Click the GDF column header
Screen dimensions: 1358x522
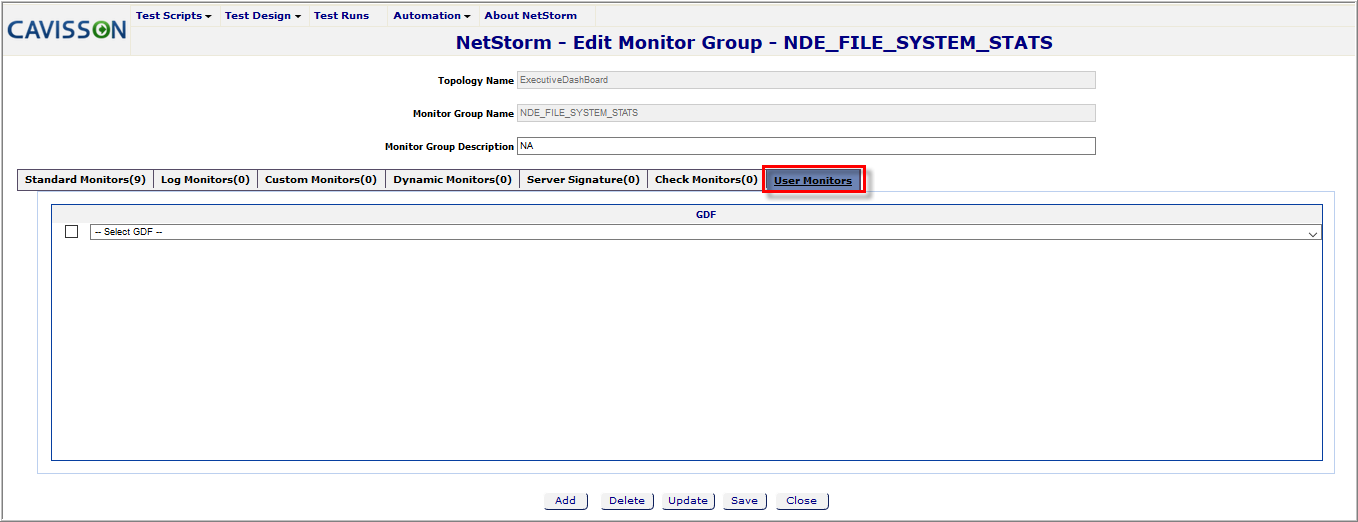point(706,214)
